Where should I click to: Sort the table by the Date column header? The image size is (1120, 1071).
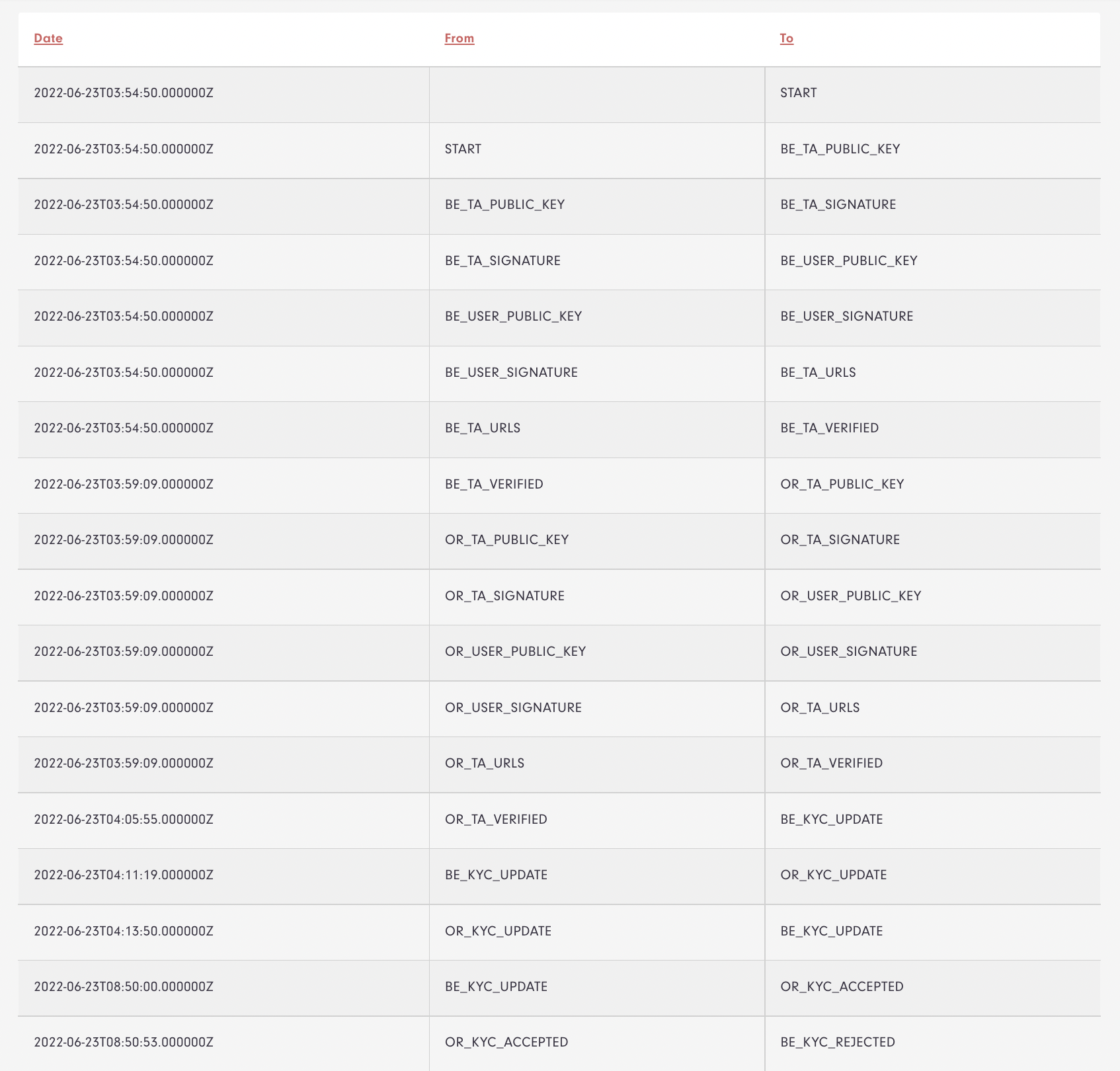coord(48,38)
